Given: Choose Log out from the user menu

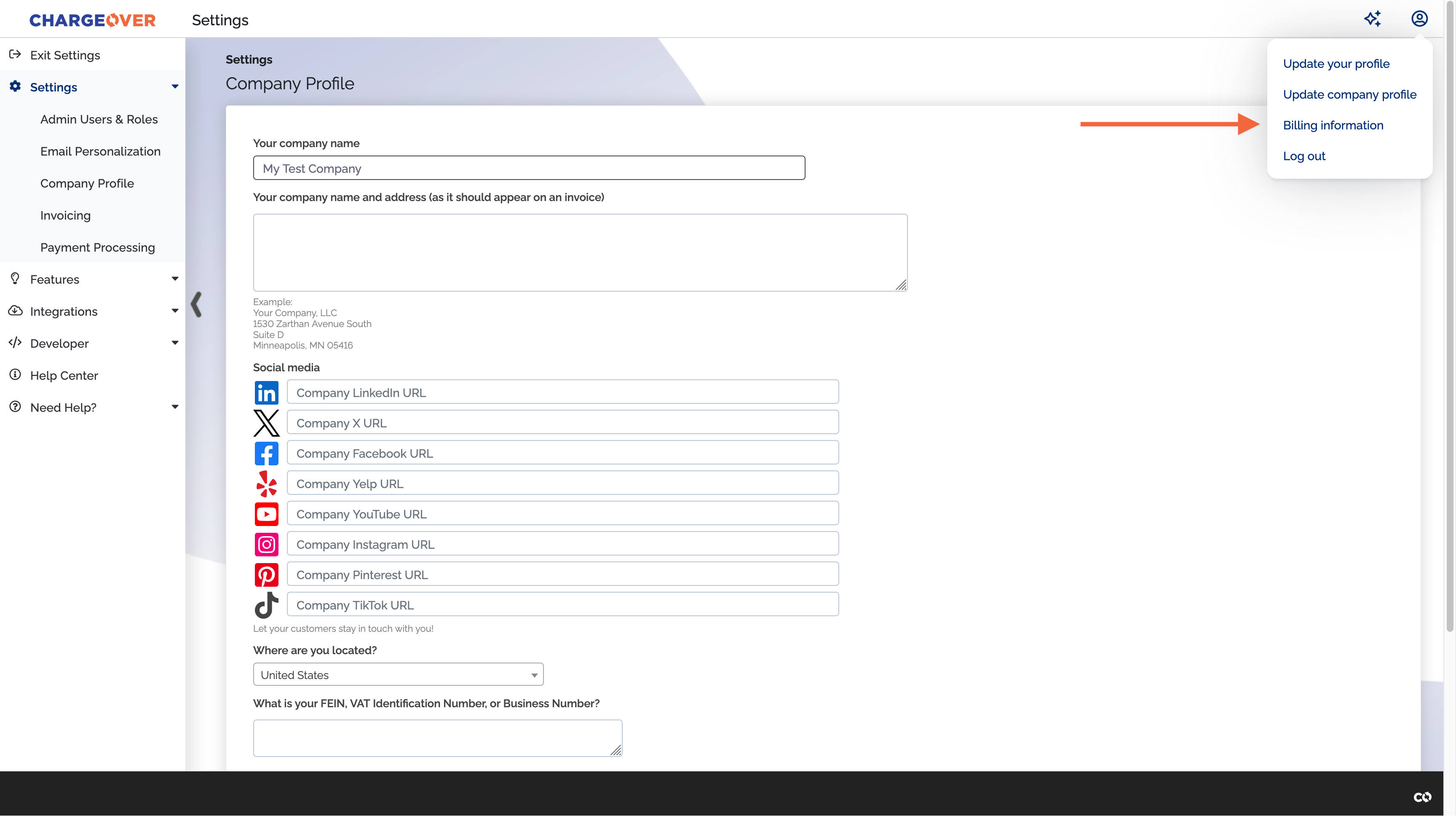Looking at the screenshot, I should pos(1303,156).
